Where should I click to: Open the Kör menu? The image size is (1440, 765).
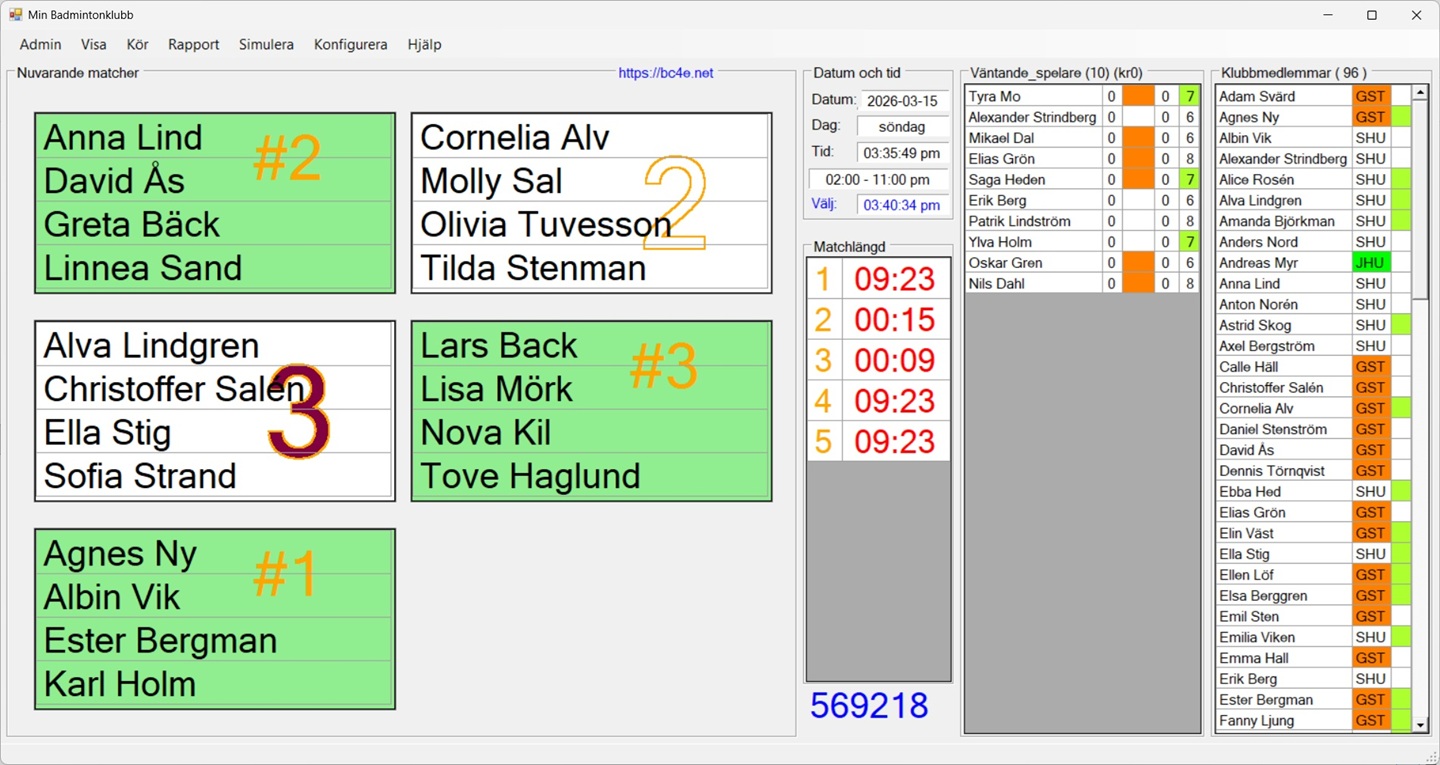[x=138, y=44]
